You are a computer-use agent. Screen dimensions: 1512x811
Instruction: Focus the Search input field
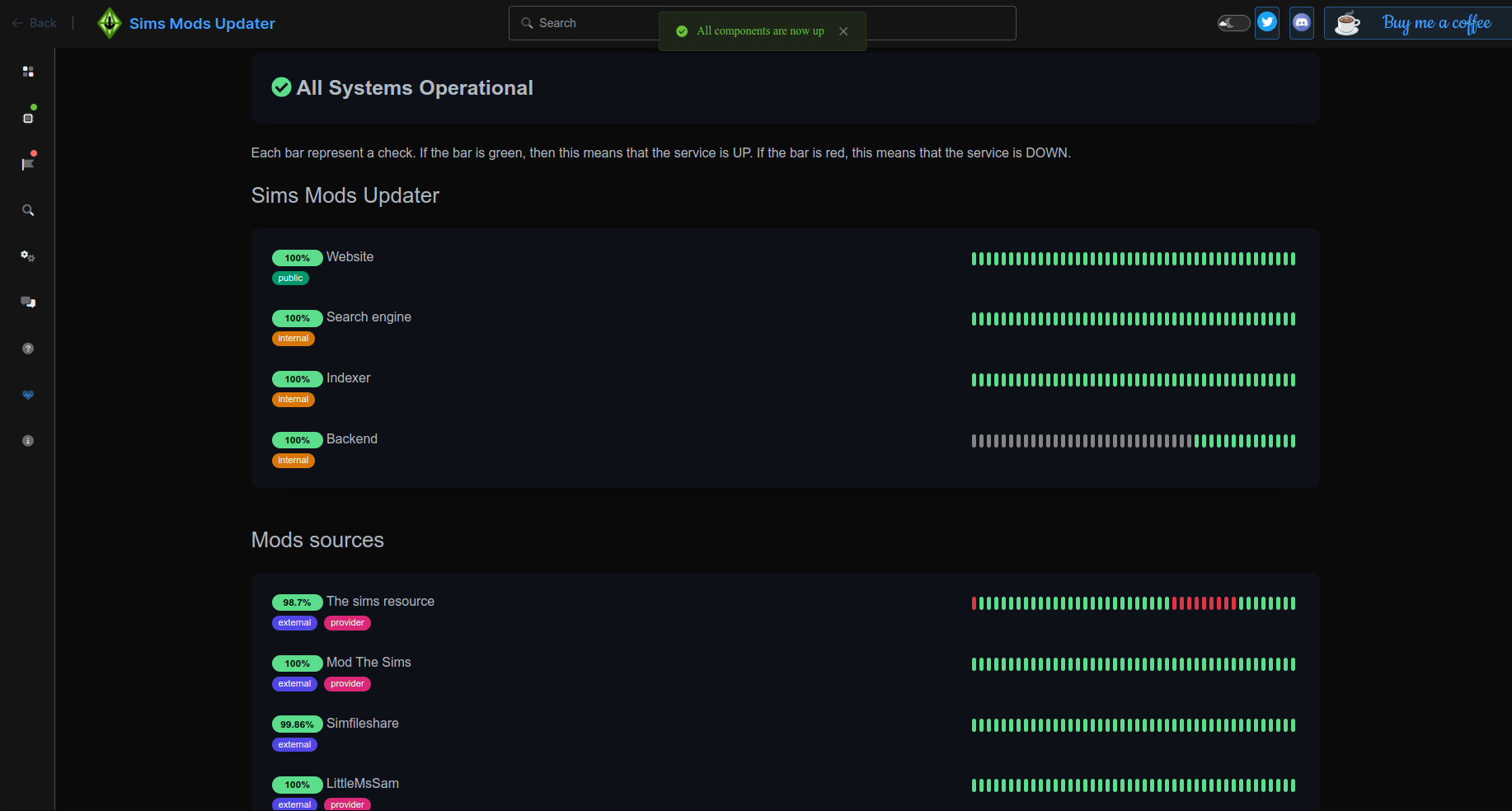pyautogui.click(x=762, y=23)
